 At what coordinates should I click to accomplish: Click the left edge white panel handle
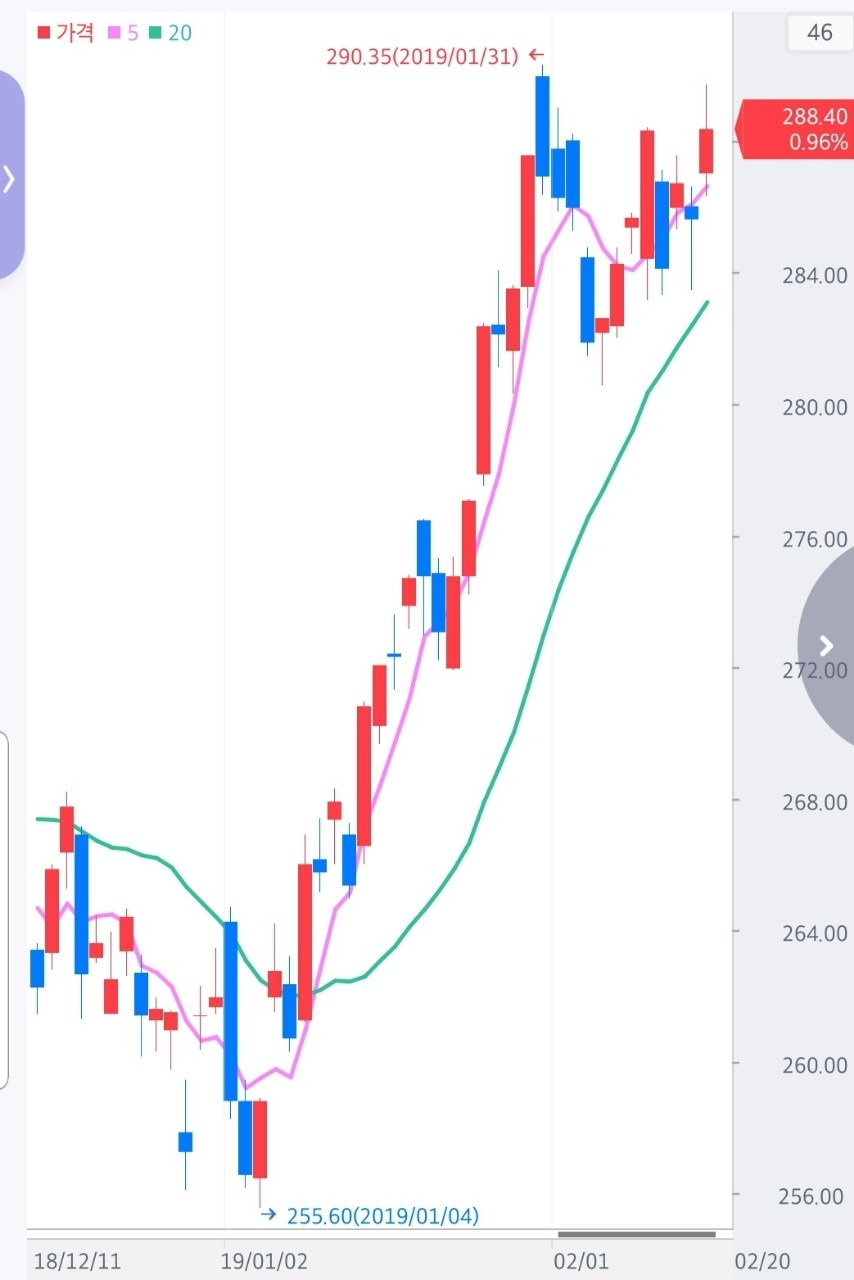[x=4, y=910]
